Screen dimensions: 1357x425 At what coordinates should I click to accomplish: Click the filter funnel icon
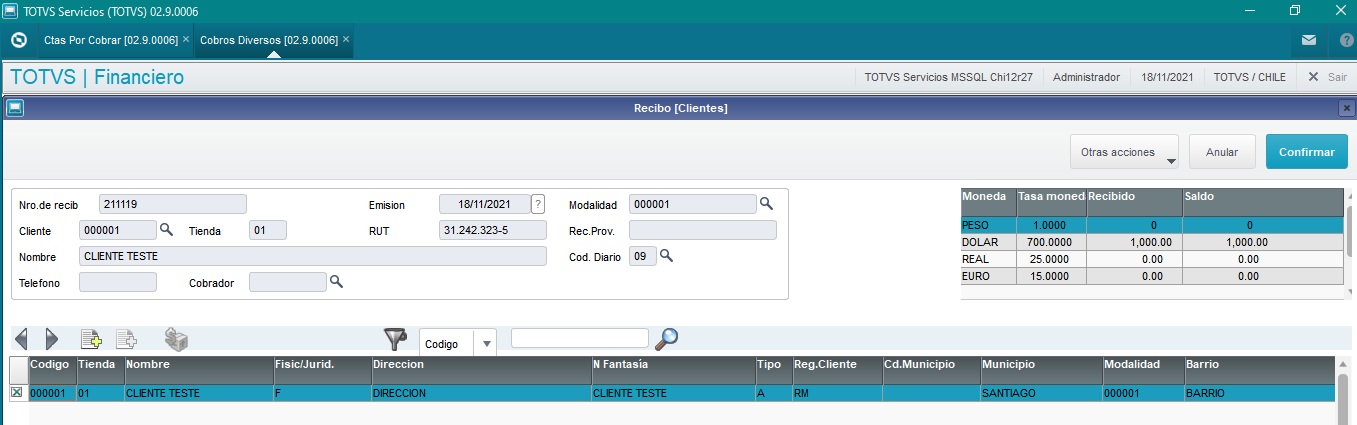397,340
